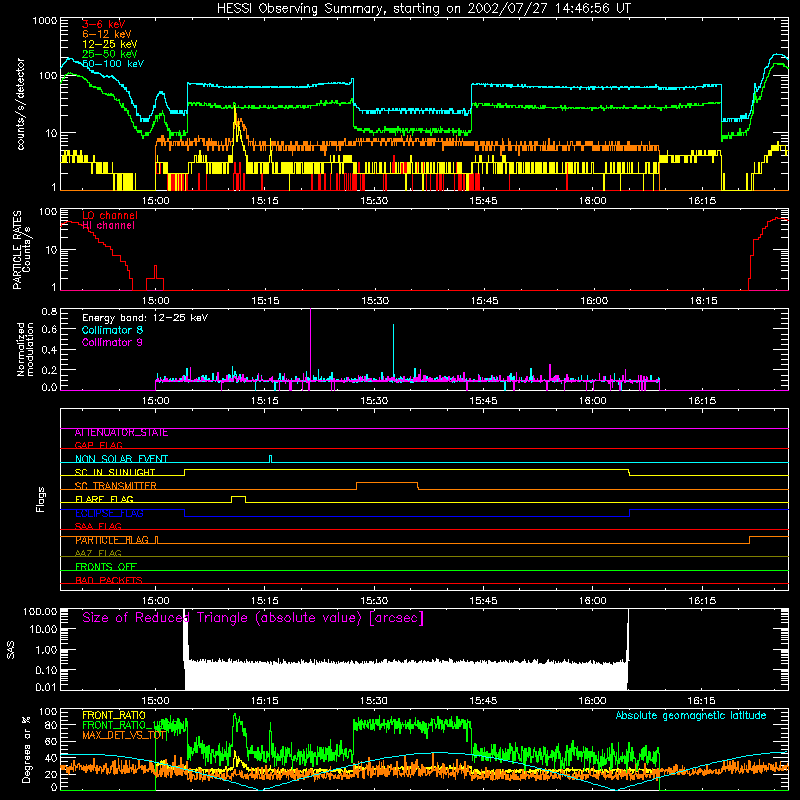Select the Collimator 8 legend entry
The width and height of the screenshot is (800, 800).
[112, 330]
